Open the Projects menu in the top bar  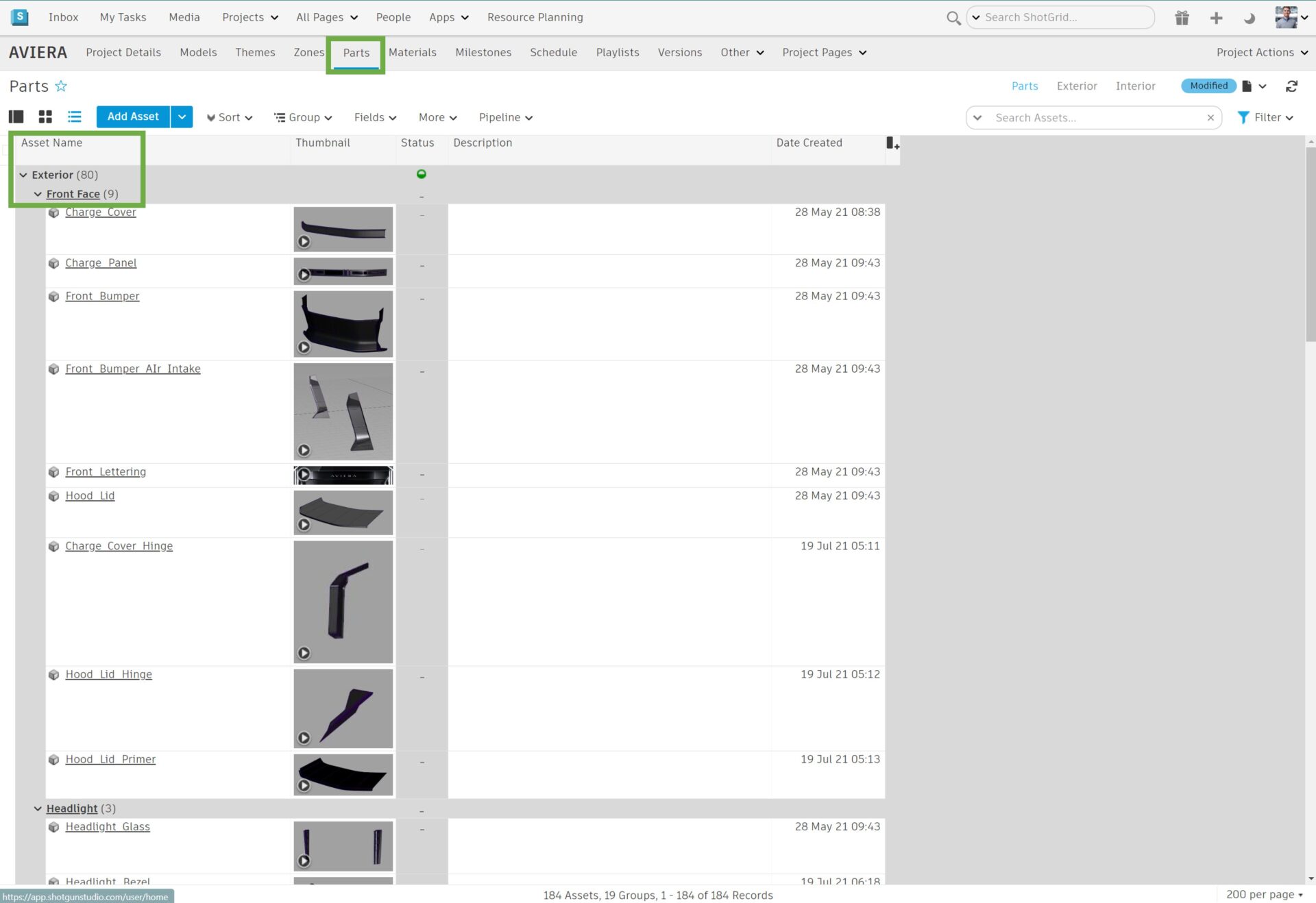(x=249, y=17)
